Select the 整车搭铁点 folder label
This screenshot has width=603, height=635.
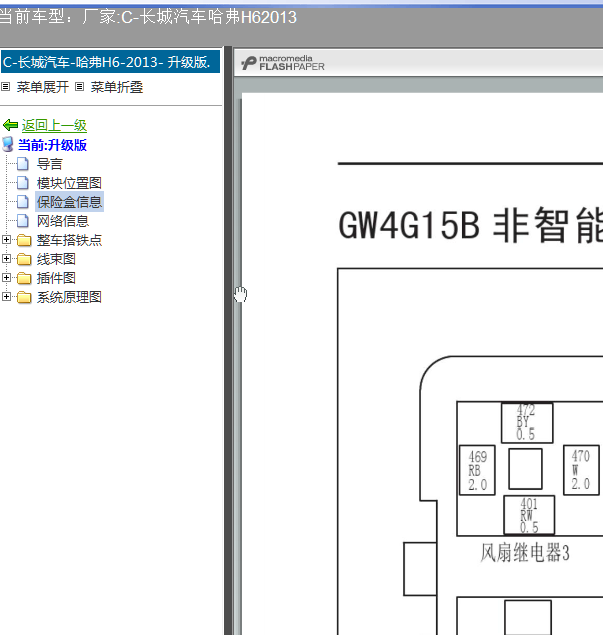coord(69,240)
